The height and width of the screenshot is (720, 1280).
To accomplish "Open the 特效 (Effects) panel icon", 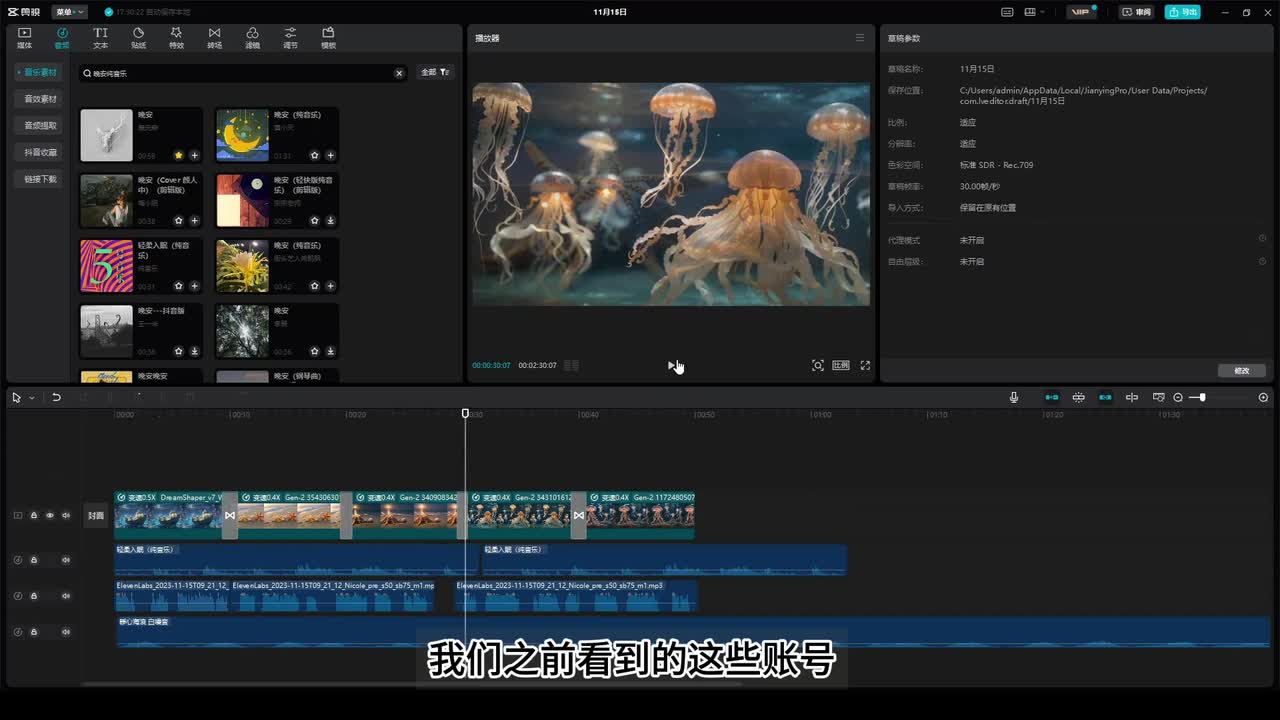I will coord(176,38).
